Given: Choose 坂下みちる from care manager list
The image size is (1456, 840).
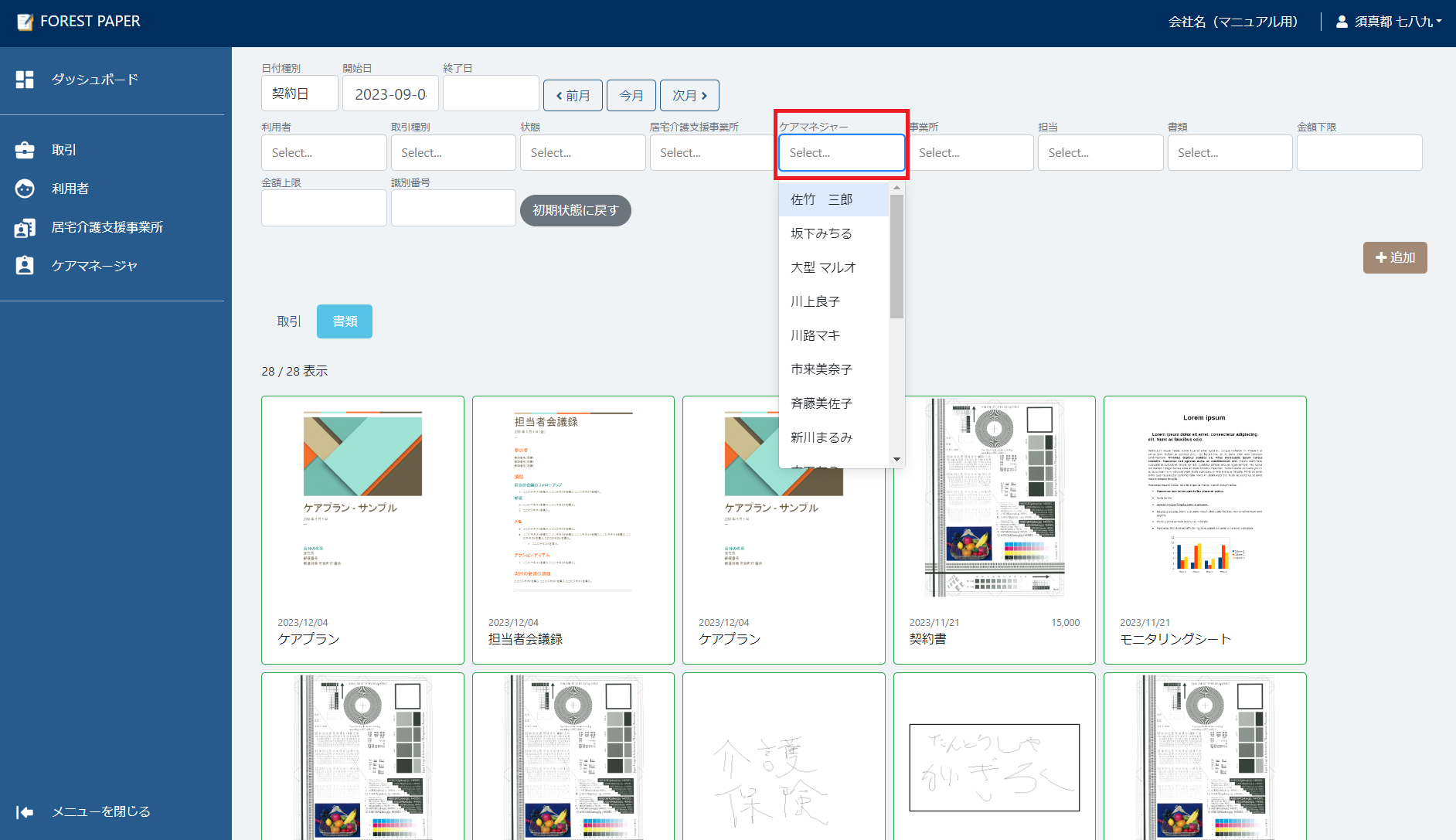Looking at the screenshot, I should (822, 233).
